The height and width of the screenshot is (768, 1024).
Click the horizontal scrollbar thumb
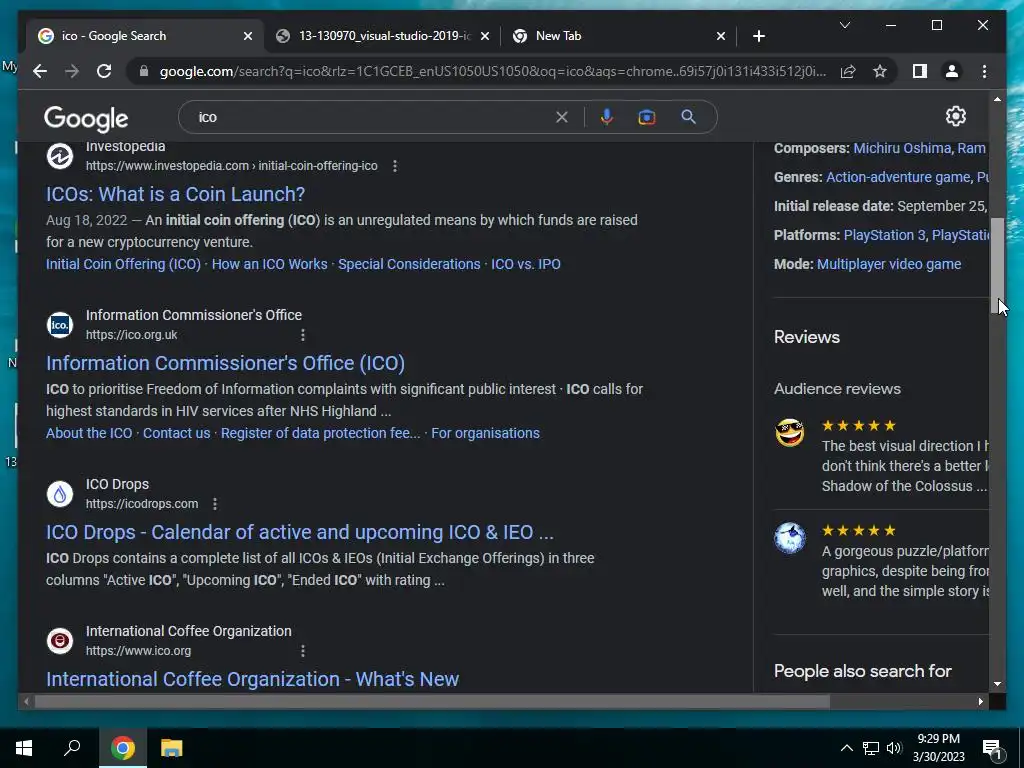click(x=432, y=701)
